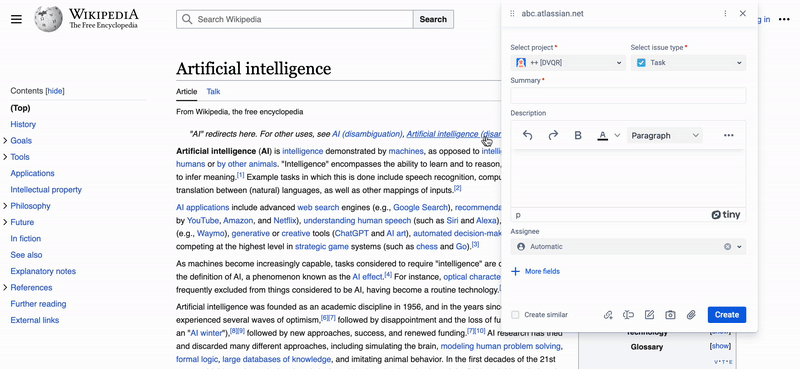Jump to the See also section
This screenshot has height=369, width=800.
(26, 255)
